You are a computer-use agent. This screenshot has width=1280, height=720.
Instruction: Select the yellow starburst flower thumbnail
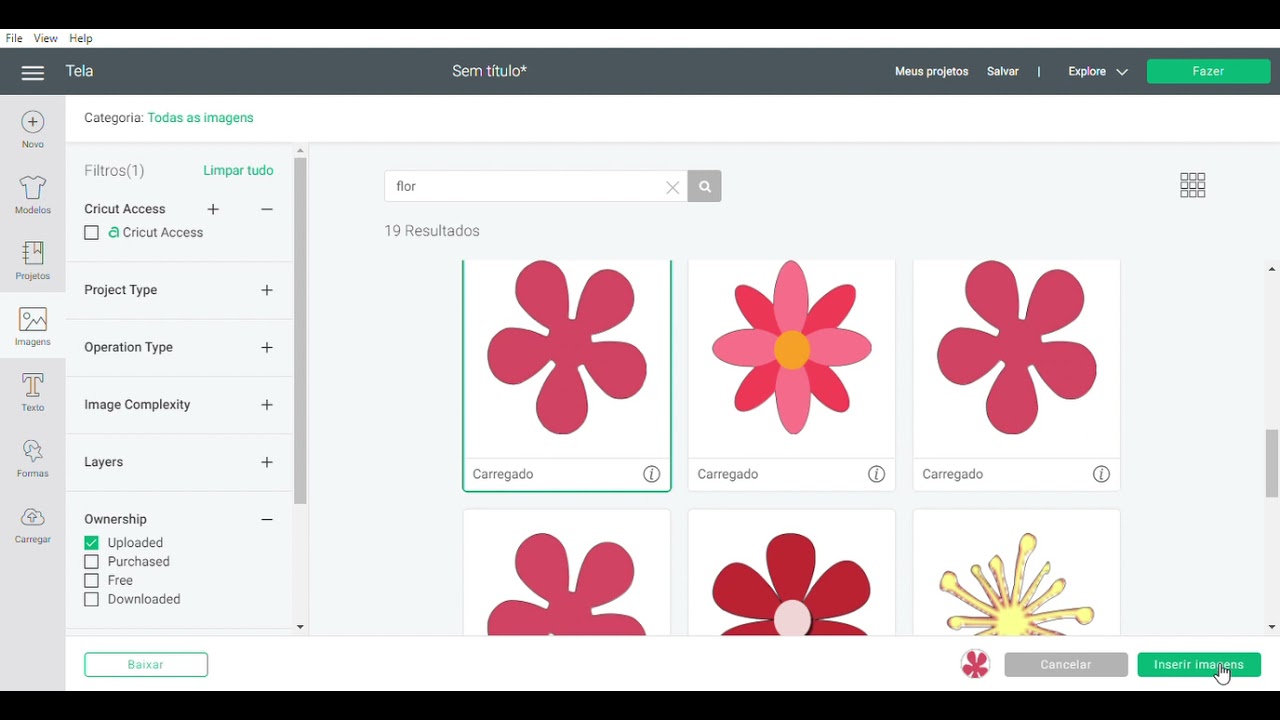coord(1017,573)
